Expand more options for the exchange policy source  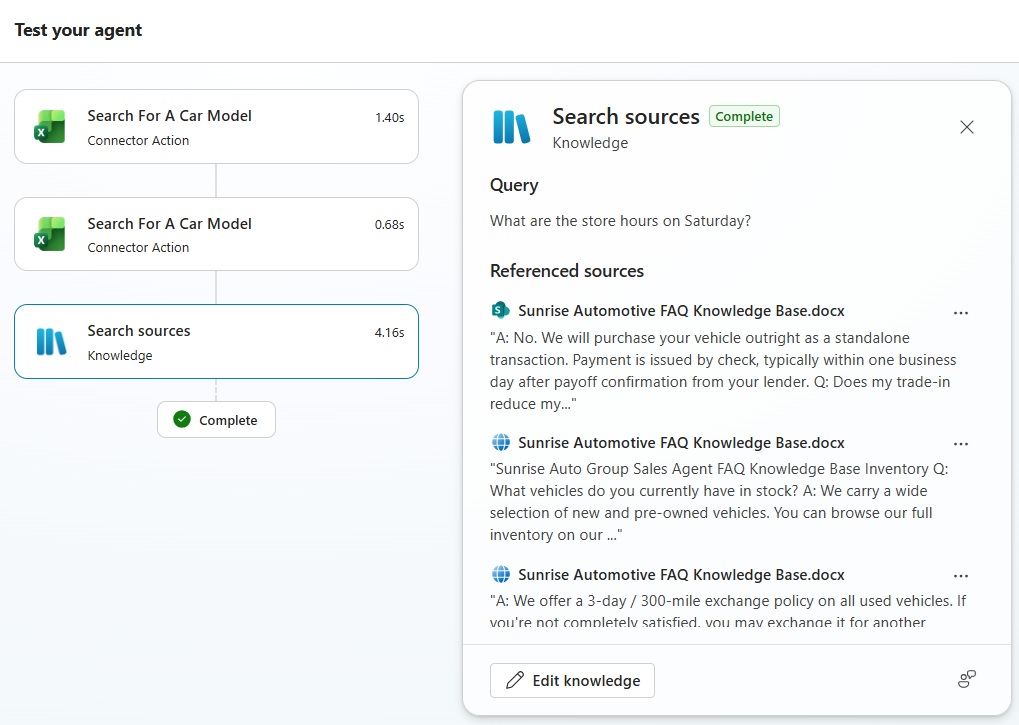[961, 575]
